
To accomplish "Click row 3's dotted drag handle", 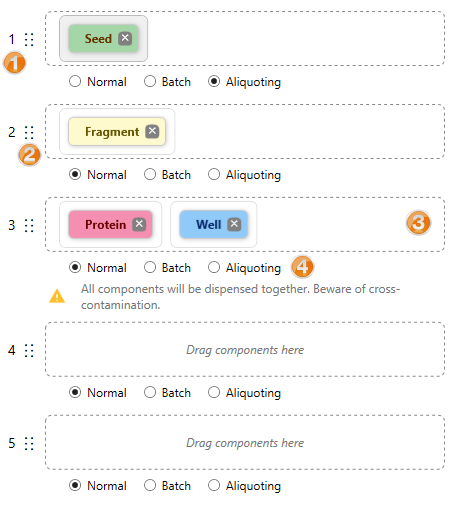I will [29, 225].
